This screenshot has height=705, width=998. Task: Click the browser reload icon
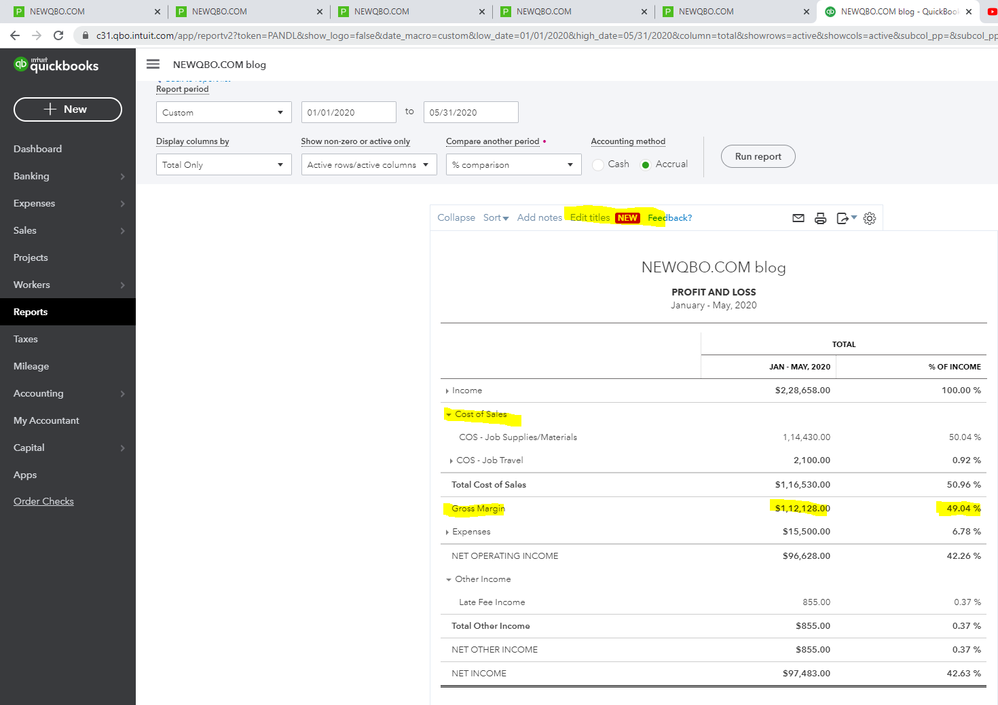[x=59, y=35]
